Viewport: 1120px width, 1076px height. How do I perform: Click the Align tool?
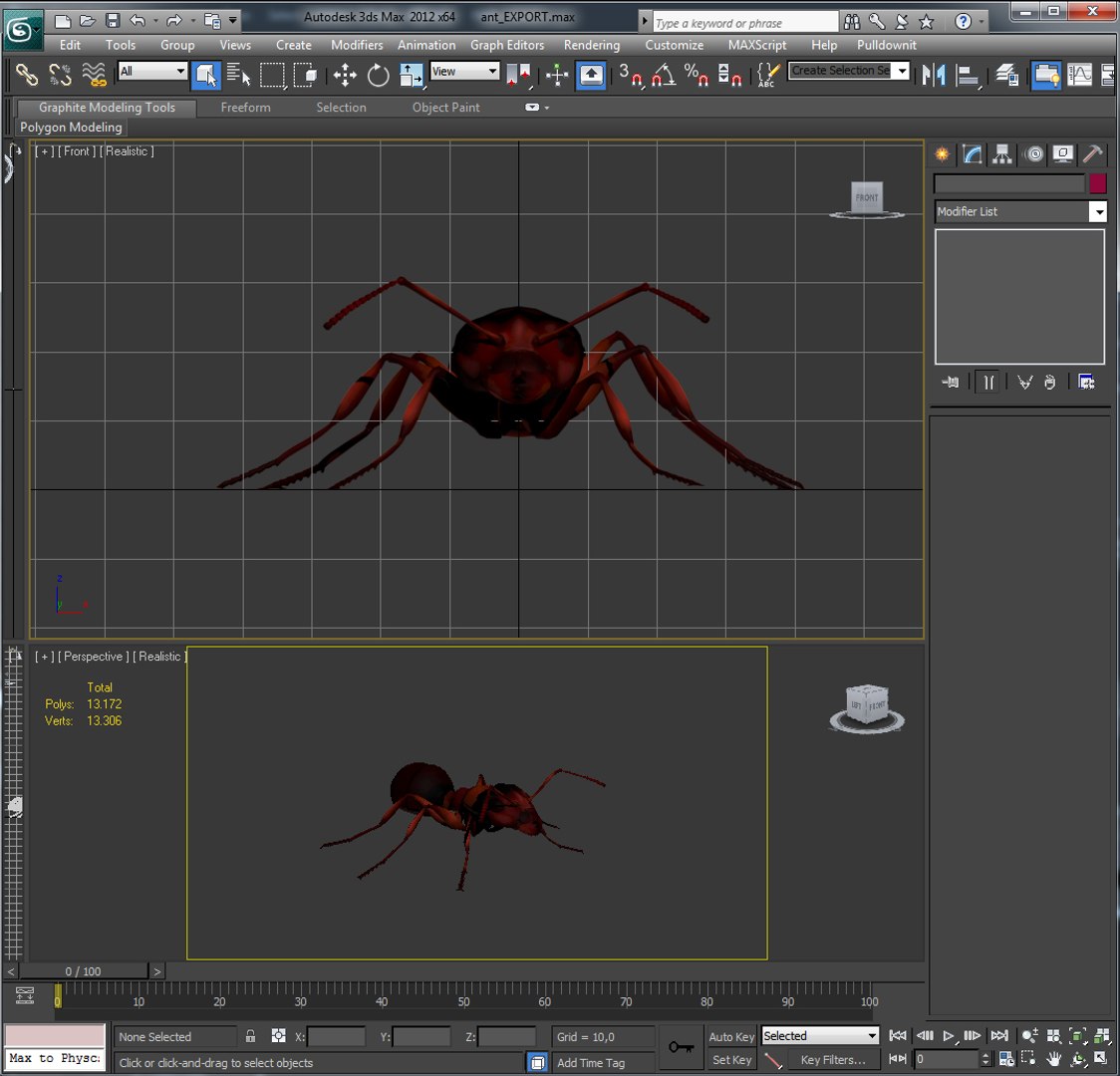click(x=967, y=75)
